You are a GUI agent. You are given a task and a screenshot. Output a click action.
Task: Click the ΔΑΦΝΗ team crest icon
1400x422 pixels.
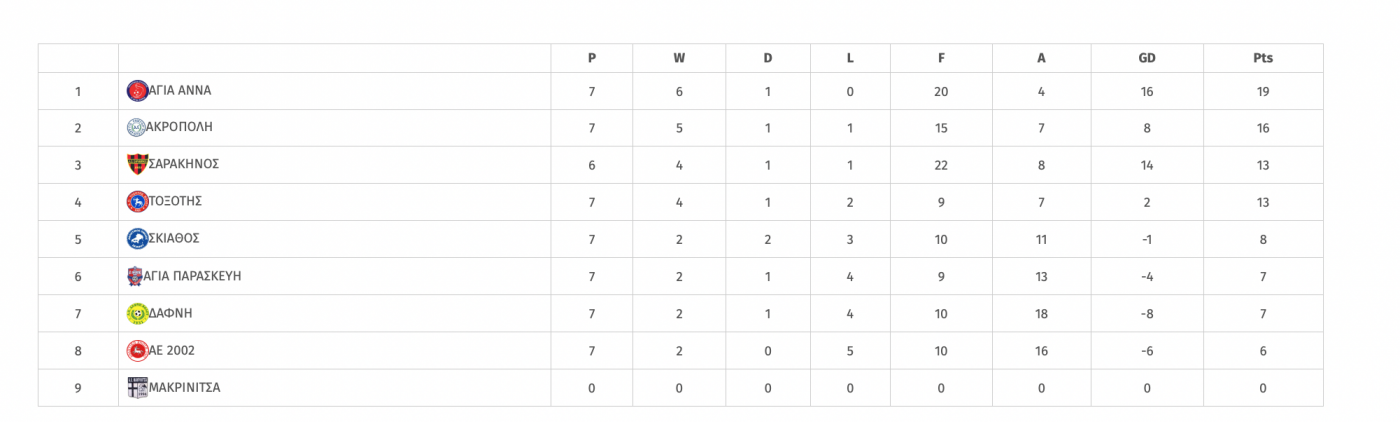pos(137,314)
